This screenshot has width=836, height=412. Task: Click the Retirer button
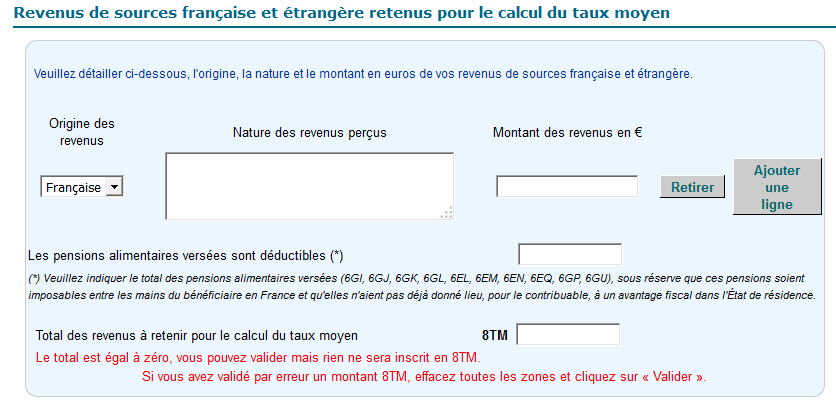692,187
